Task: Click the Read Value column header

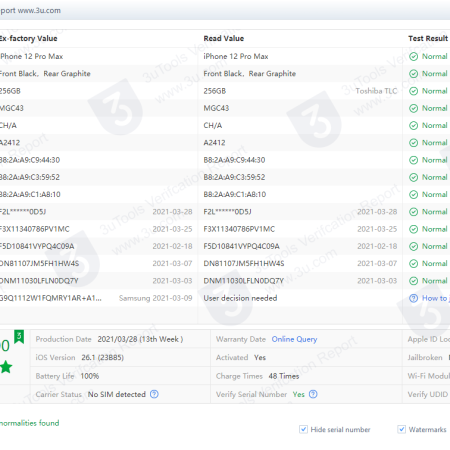Action: [224, 39]
